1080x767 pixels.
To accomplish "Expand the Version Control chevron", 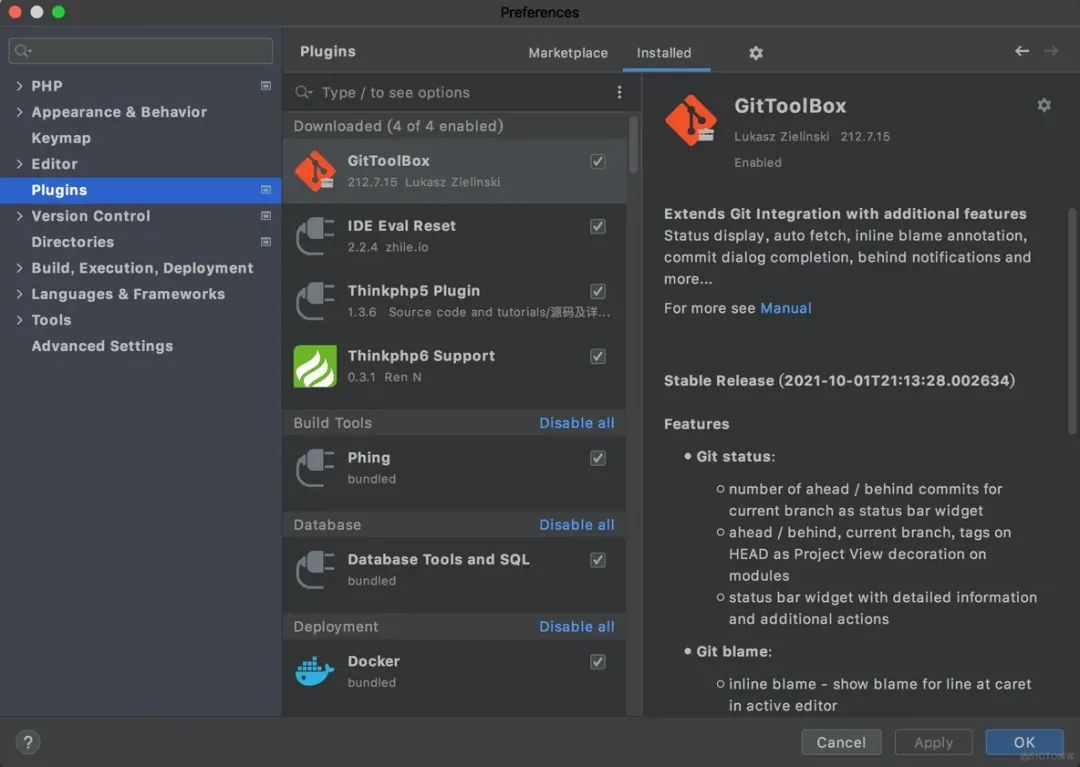I will 19,216.
